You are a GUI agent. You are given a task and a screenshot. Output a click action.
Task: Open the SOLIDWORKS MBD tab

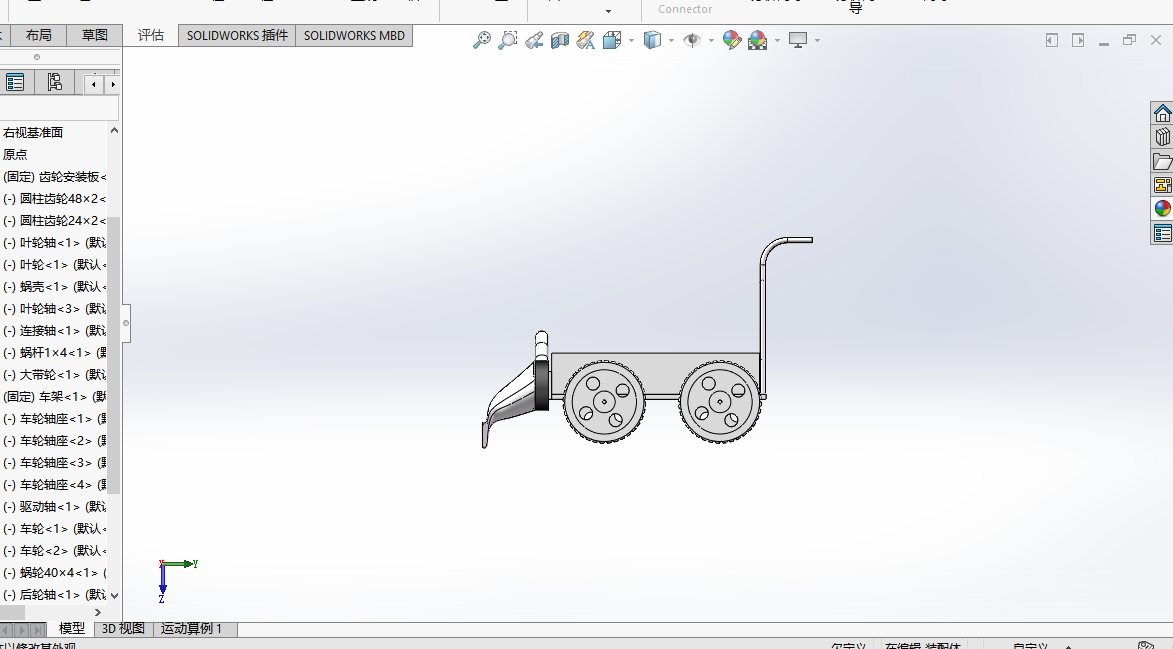point(354,35)
